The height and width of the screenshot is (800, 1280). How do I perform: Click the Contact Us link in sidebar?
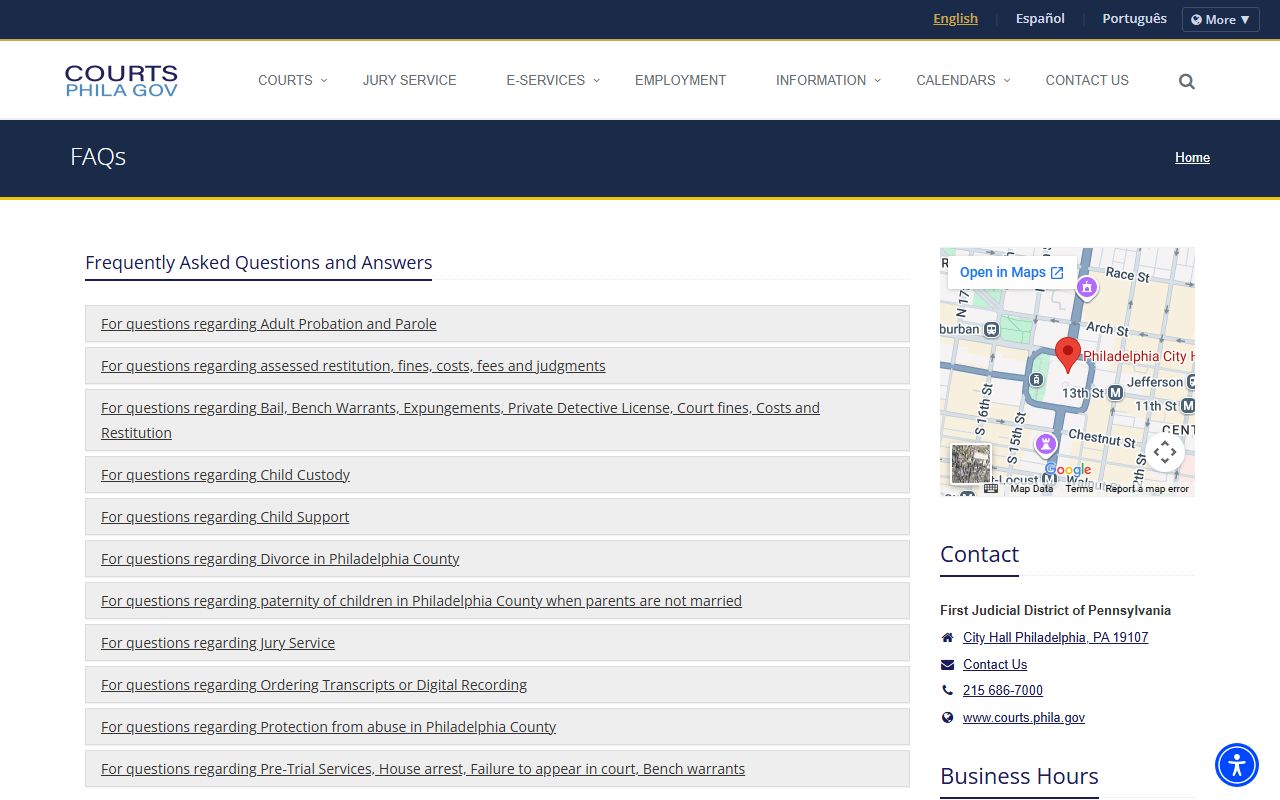pyautogui.click(x=995, y=665)
